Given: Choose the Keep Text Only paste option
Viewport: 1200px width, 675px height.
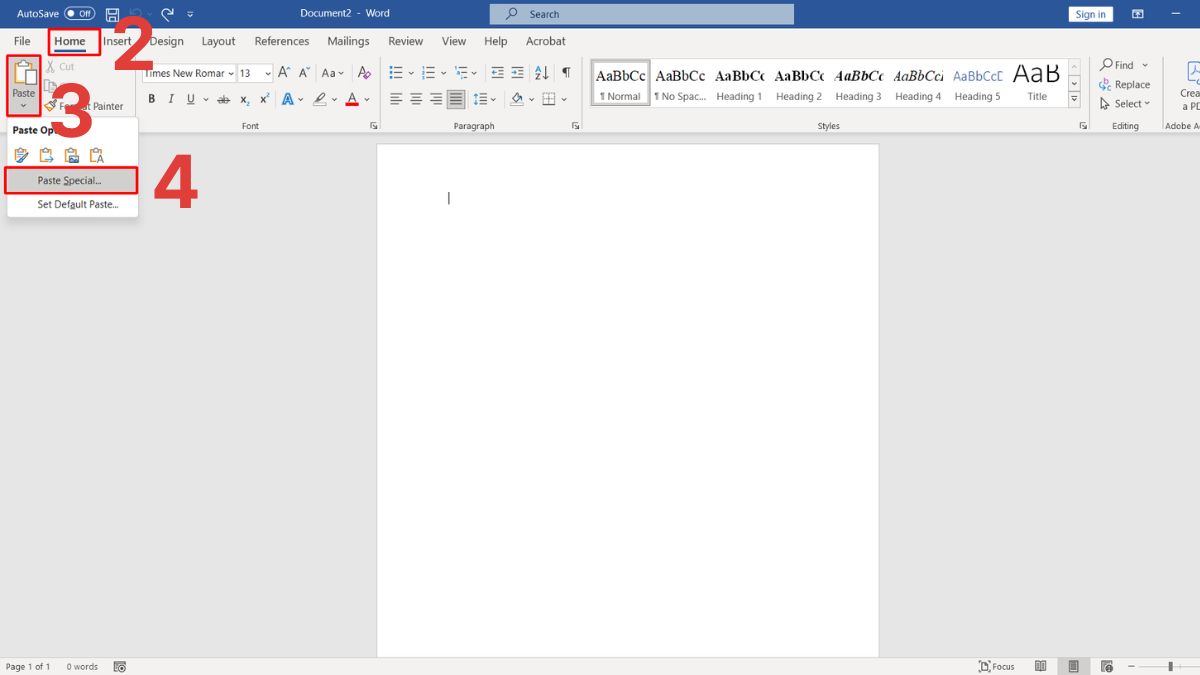Looking at the screenshot, I should point(96,155).
